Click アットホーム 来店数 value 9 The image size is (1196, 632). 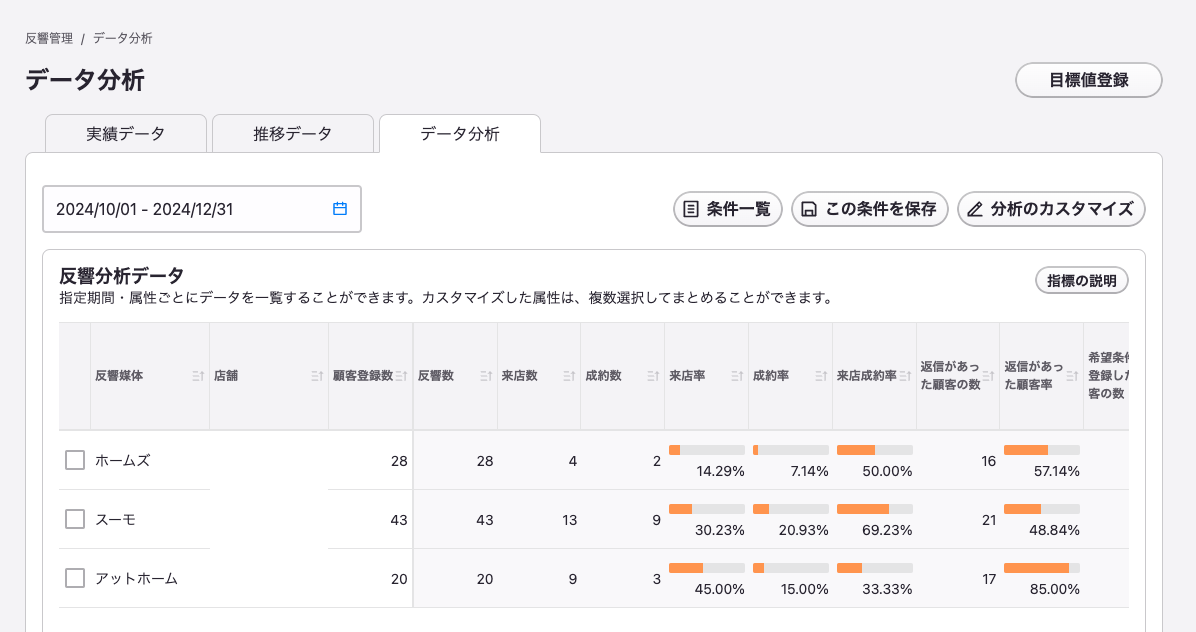pyautogui.click(x=573, y=579)
